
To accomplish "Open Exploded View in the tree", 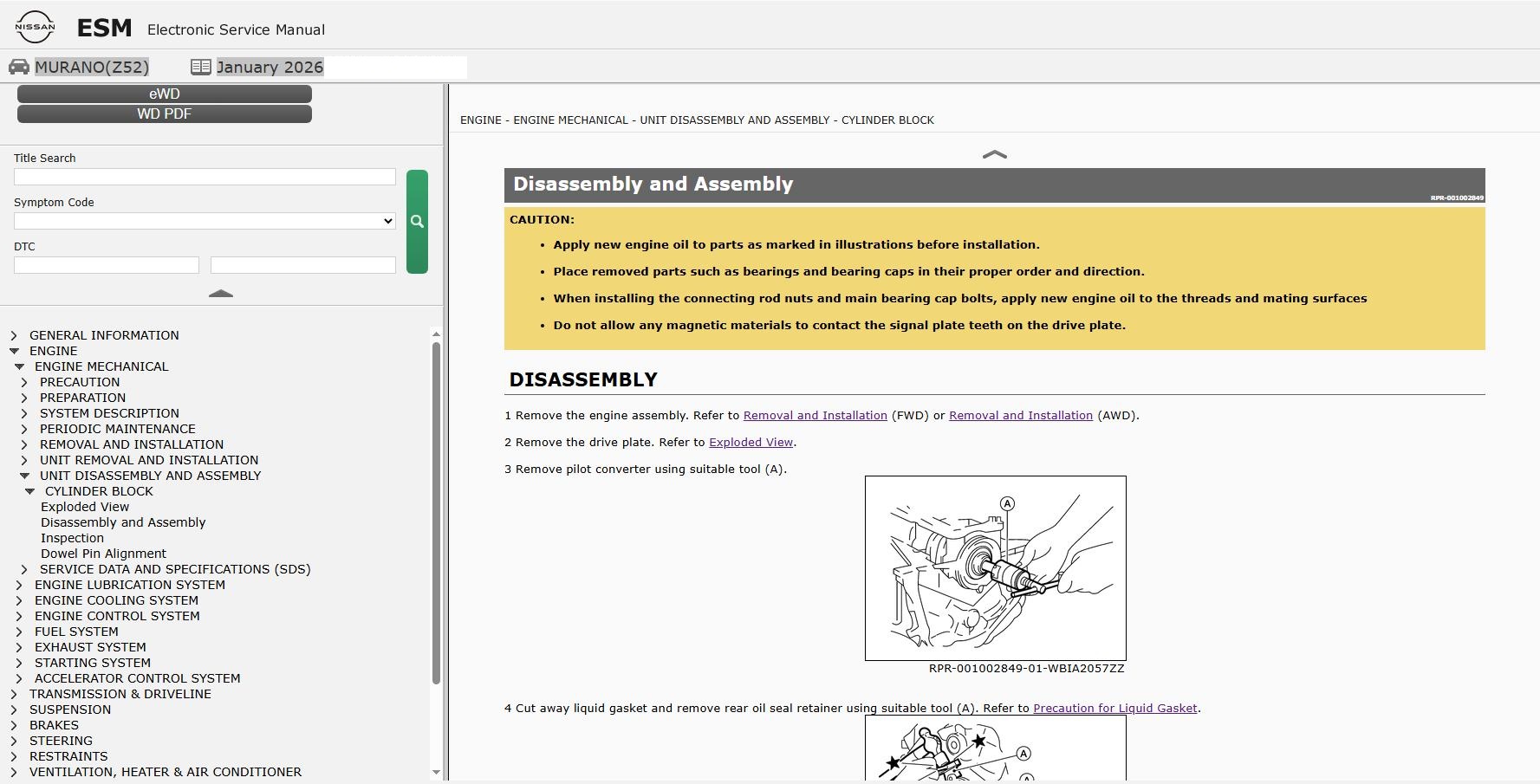I will coord(85,507).
